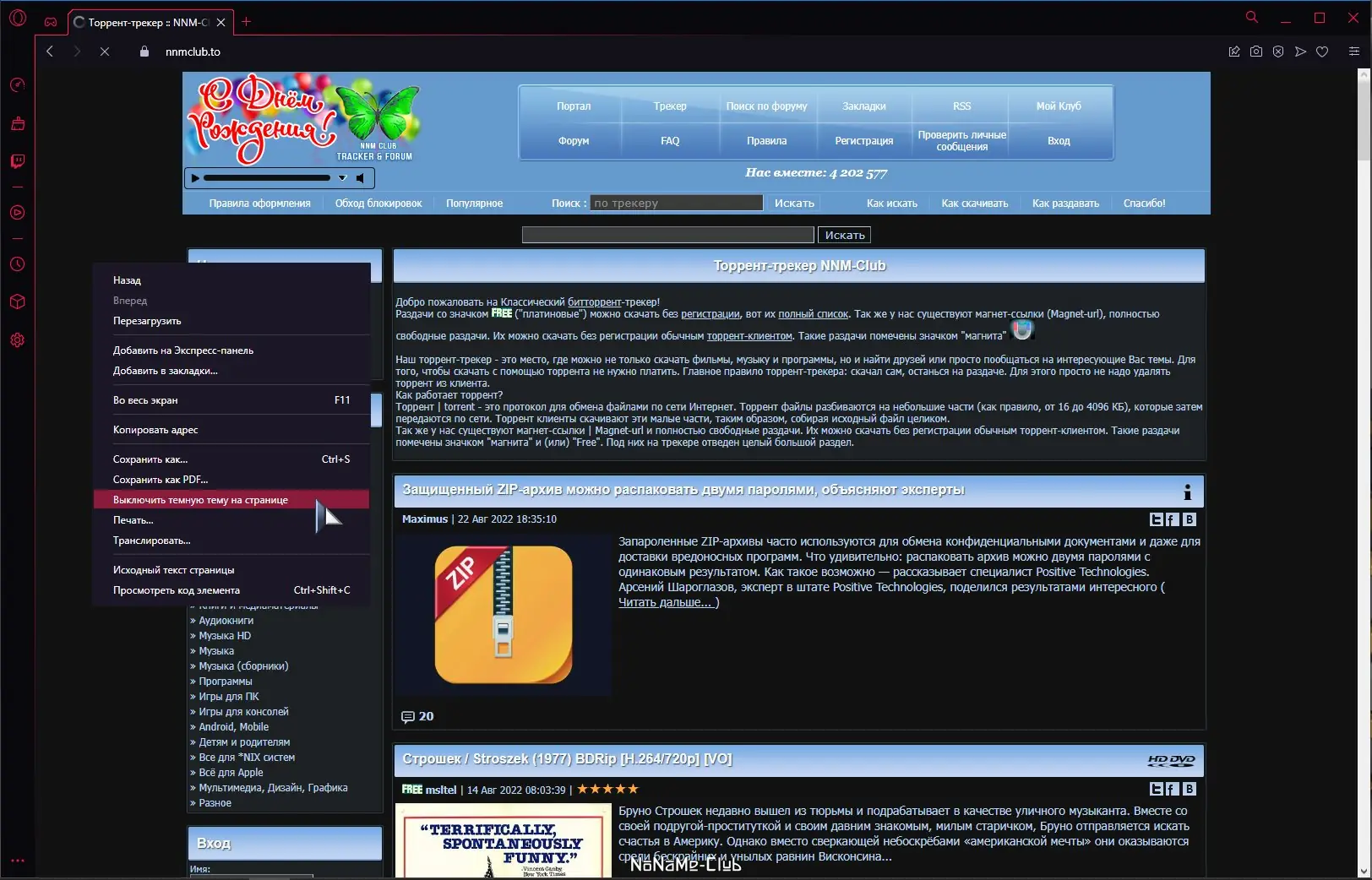1372x880 pixels.
Task: Open the Закладки nav button
Action: [864, 106]
